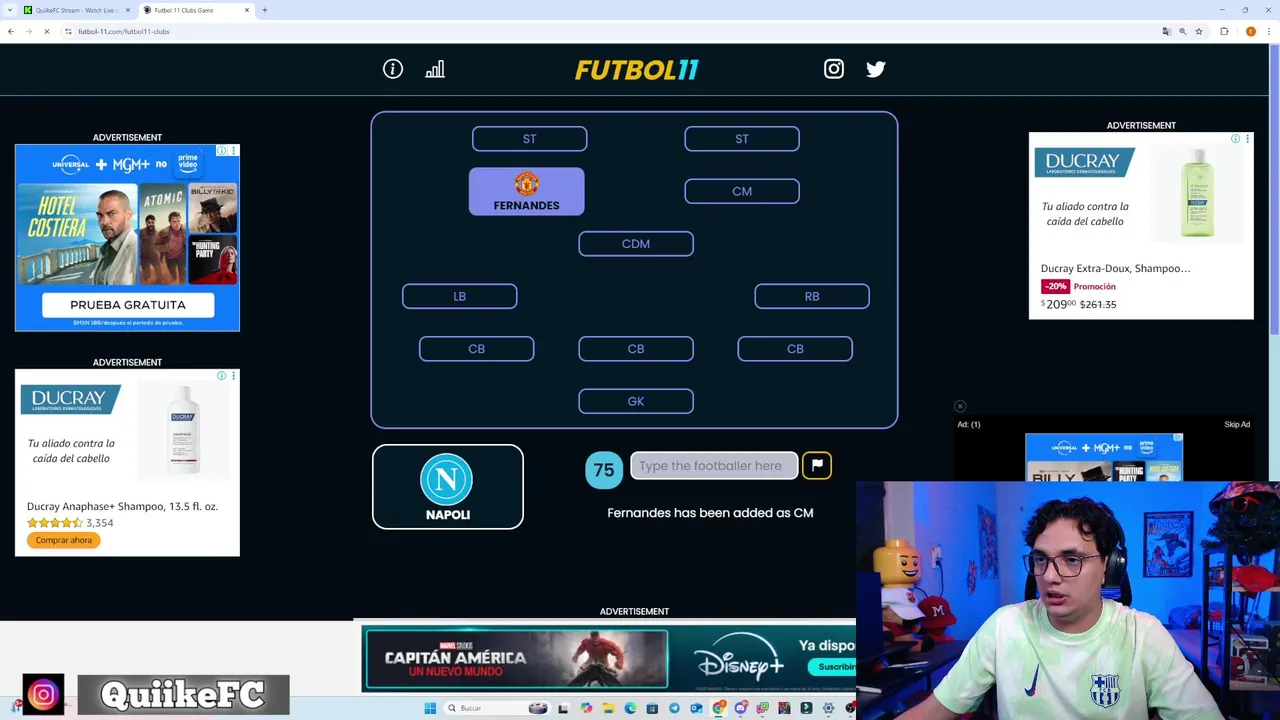Open Chrome three-dot menu

click(1268, 31)
